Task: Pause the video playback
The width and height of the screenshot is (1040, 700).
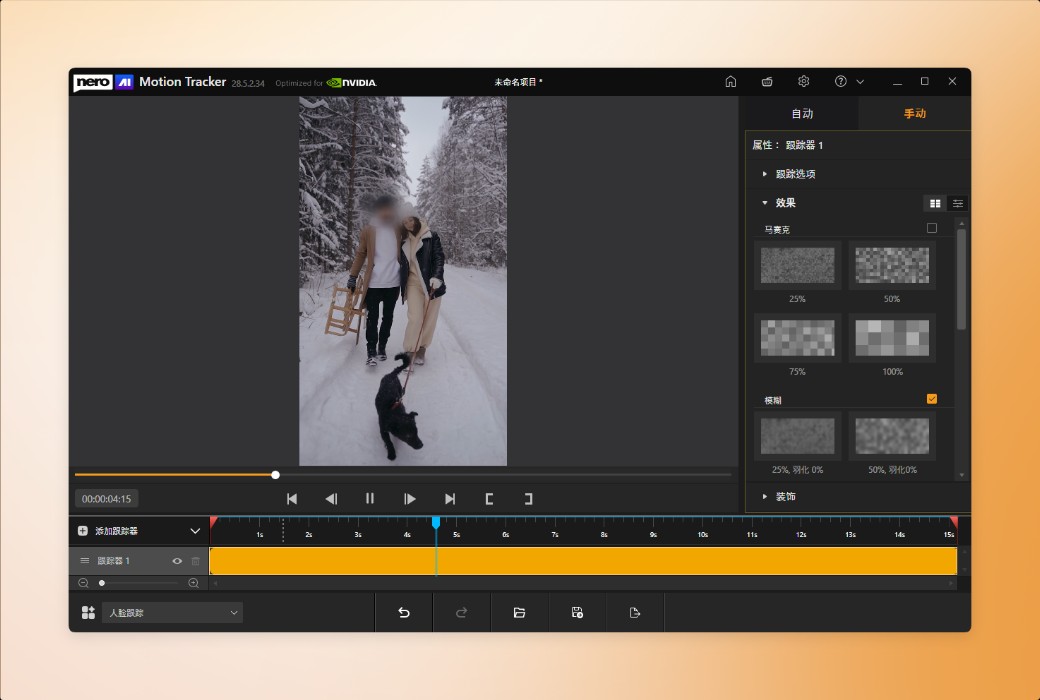Action: point(370,498)
